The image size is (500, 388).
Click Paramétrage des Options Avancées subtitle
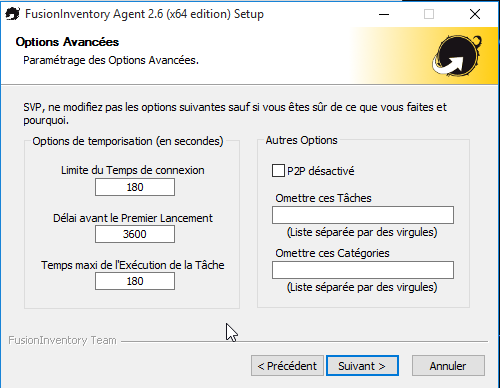pos(111,60)
